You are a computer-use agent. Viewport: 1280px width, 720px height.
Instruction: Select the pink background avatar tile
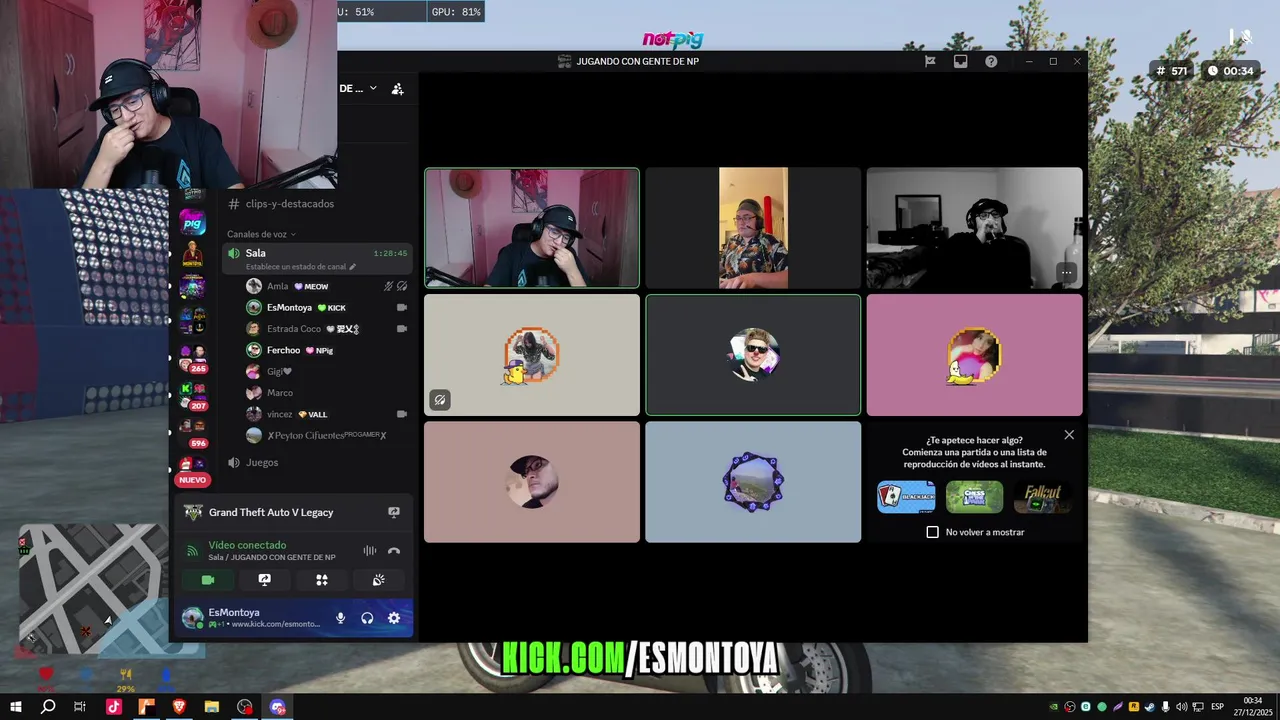pyautogui.click(x=974, y=355)
